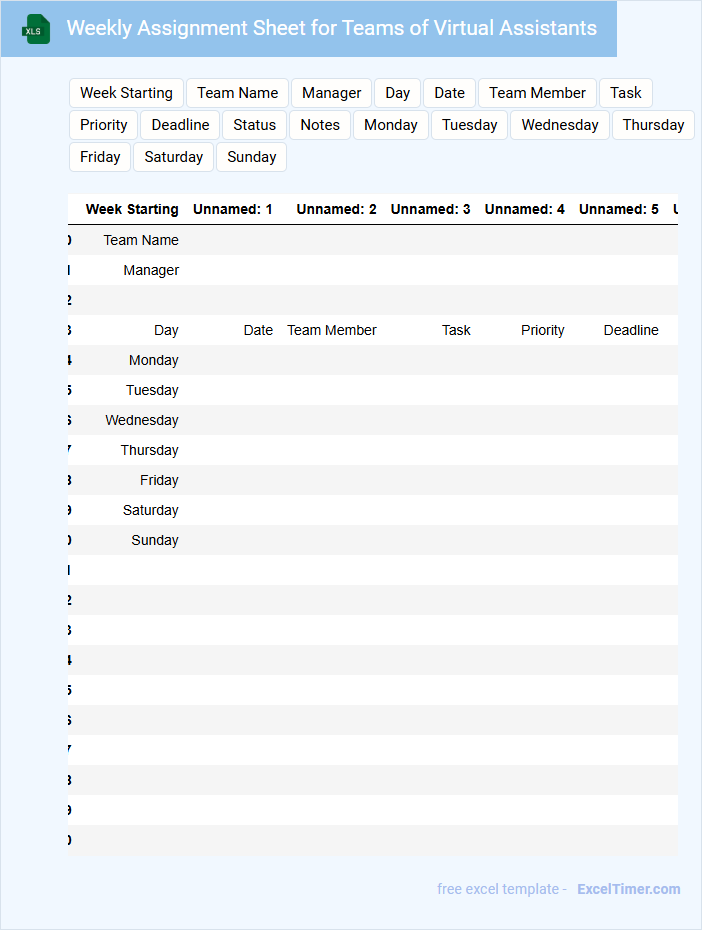This screenshot has width=702, height=930.
Task: Select the Date tag button
Action: [x=449, y=93]
